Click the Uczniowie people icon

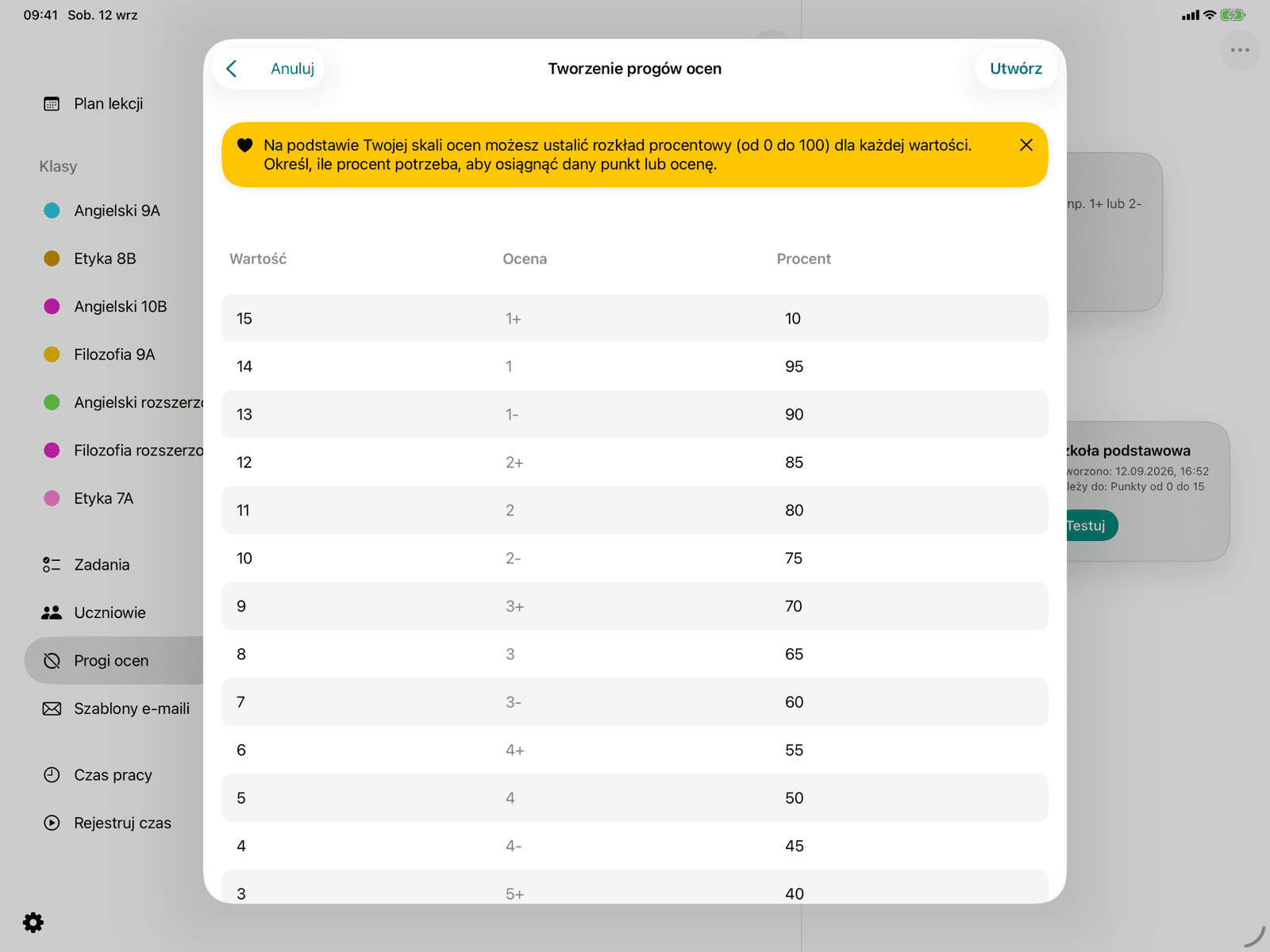coord(52,612)
